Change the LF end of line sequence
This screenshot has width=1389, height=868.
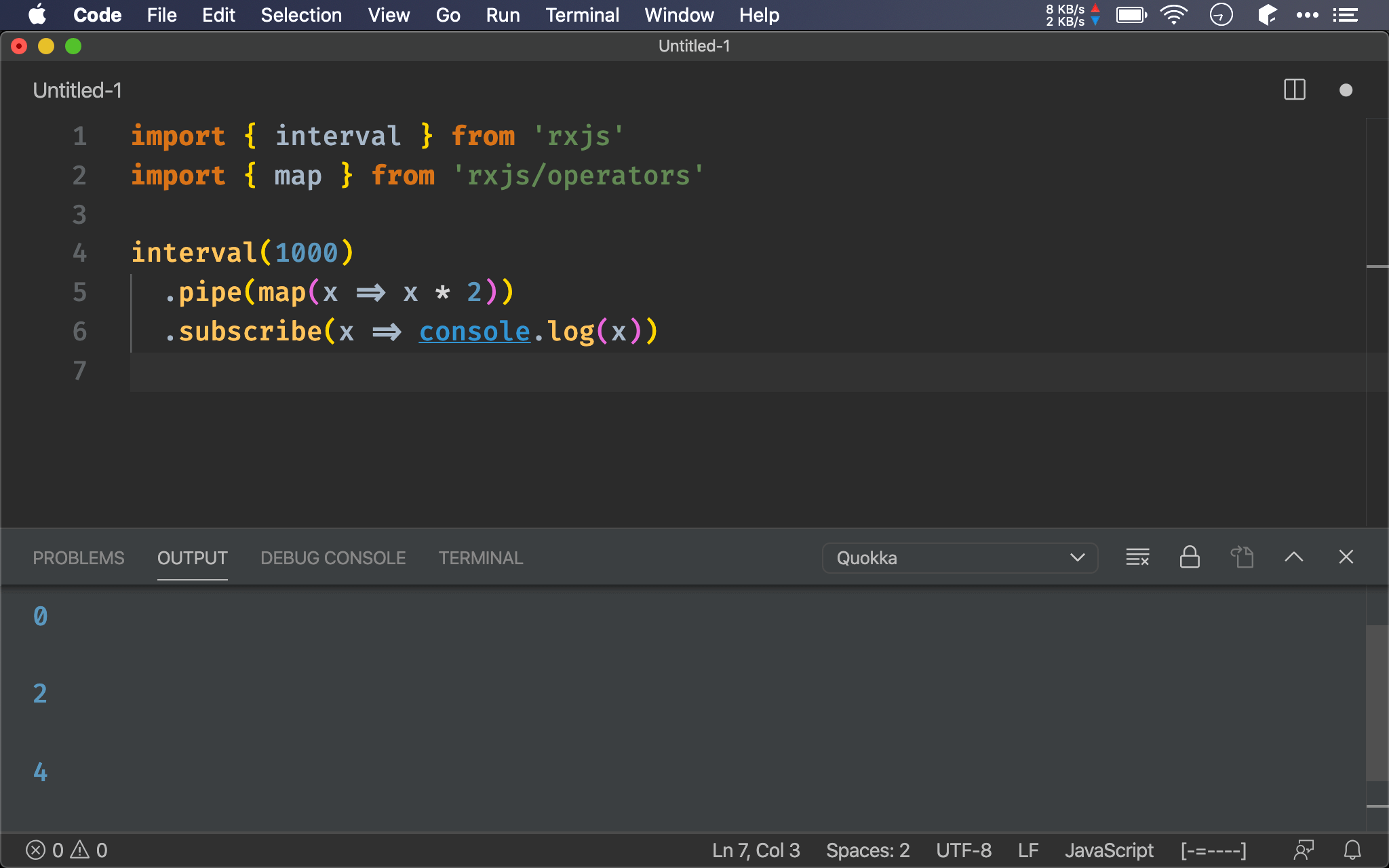click(1028, 850)
